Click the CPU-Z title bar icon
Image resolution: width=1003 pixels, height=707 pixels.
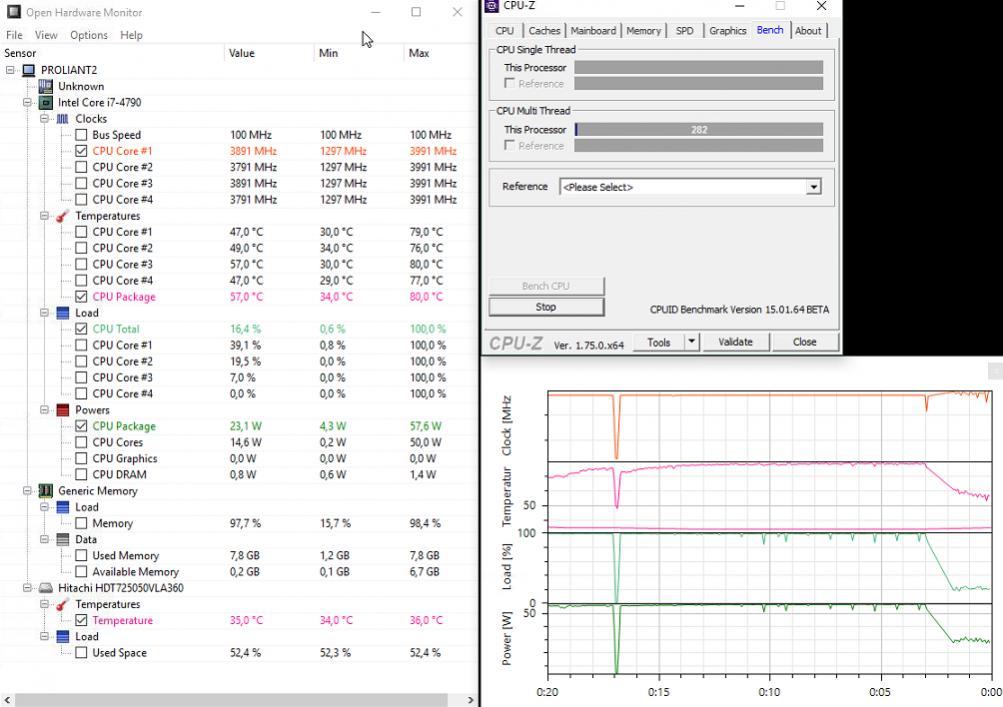[x=491, y=6]
